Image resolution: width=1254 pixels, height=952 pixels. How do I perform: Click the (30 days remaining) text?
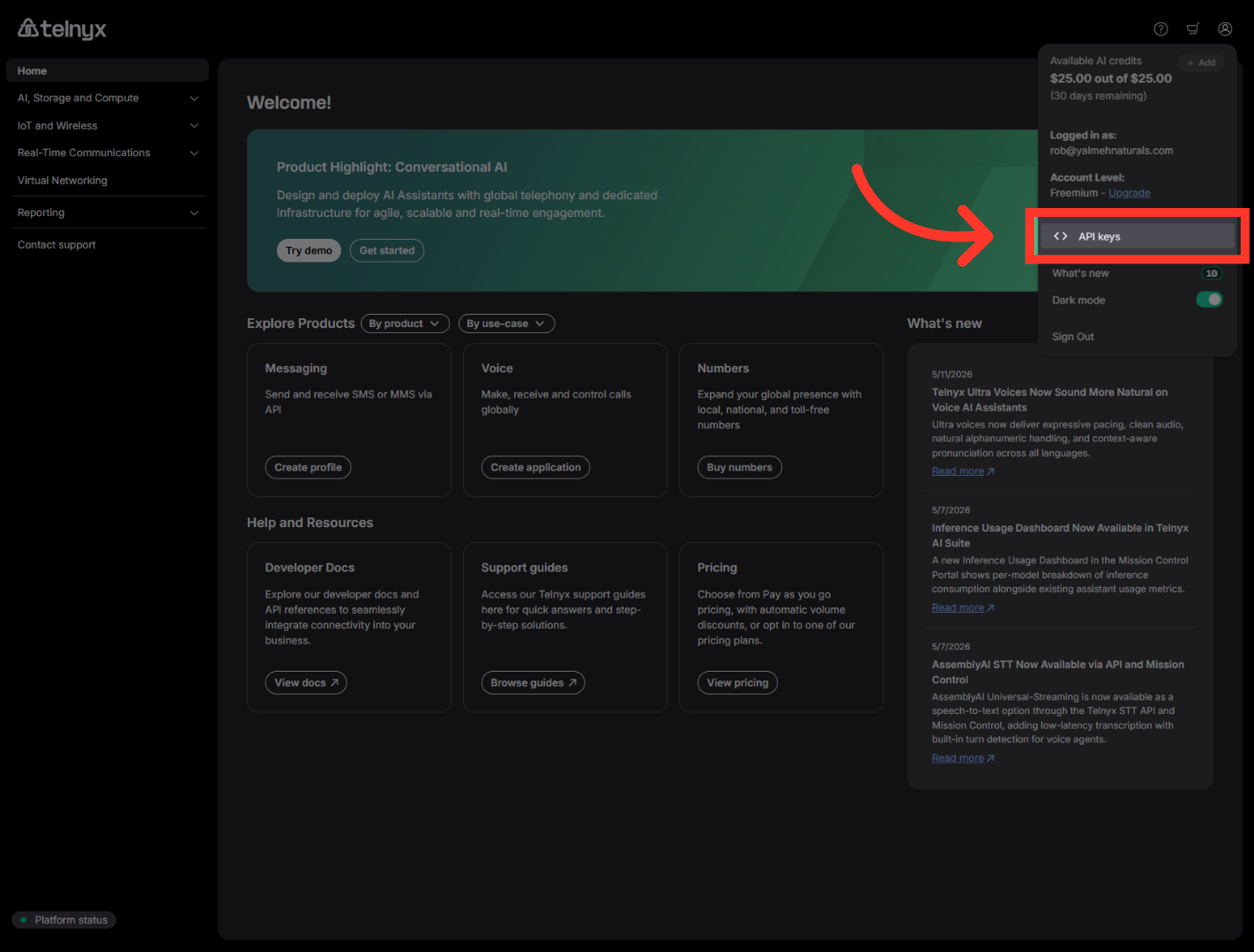point(1099,96)
